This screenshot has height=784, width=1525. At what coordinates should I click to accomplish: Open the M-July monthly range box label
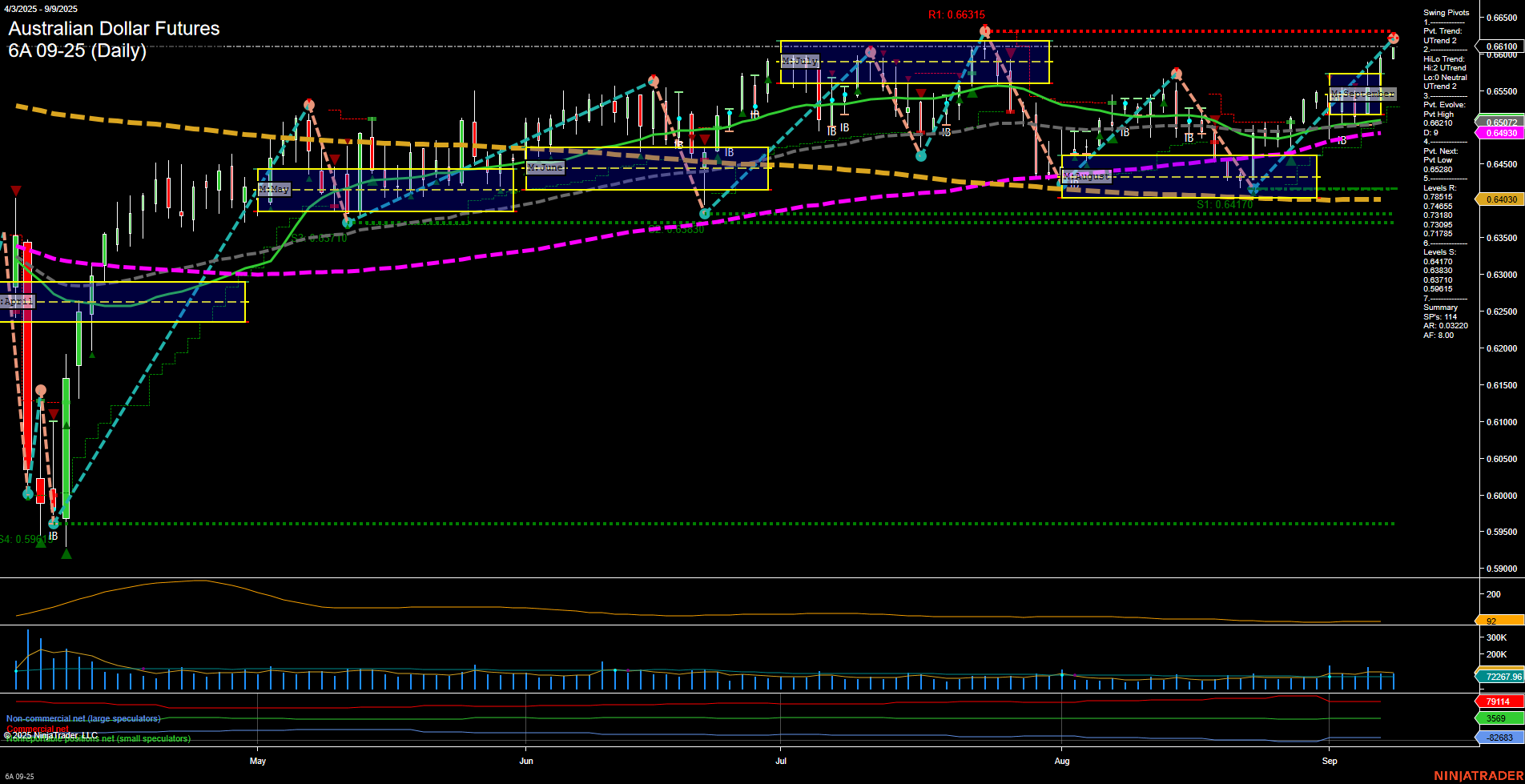pyautogui.click(x=800, y=60)
